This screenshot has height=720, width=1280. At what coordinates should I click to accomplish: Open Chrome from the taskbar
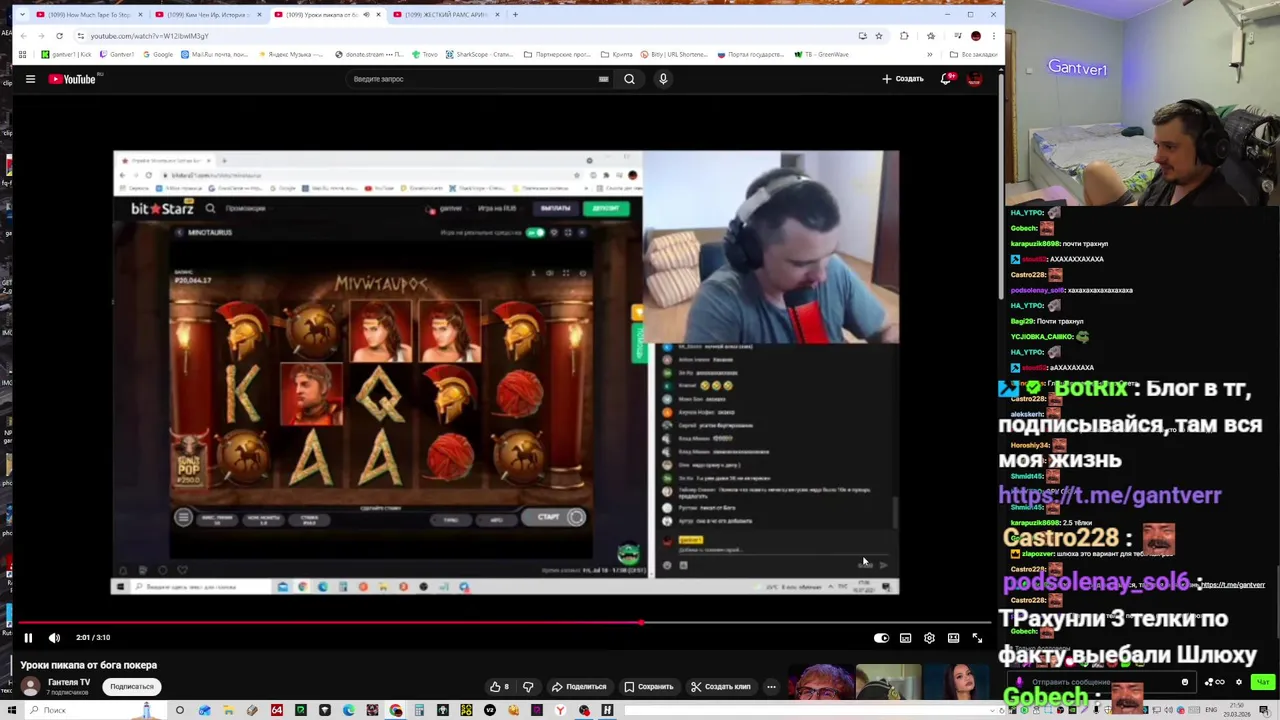point(396,711)
